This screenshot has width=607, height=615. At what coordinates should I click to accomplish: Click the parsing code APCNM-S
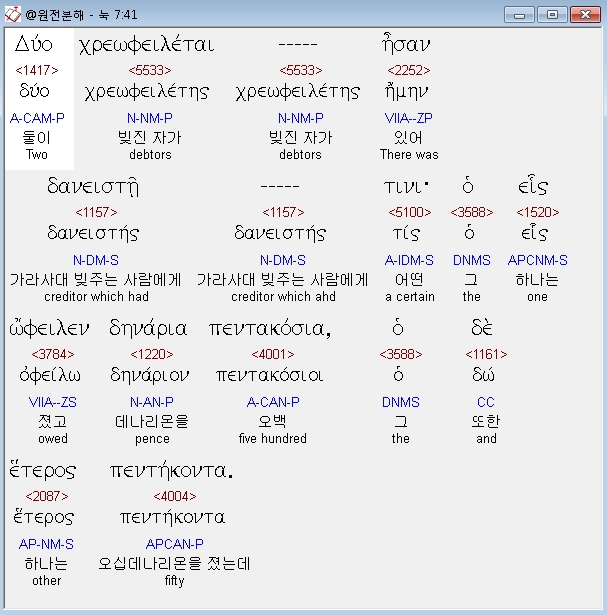(x=538, y=260)
